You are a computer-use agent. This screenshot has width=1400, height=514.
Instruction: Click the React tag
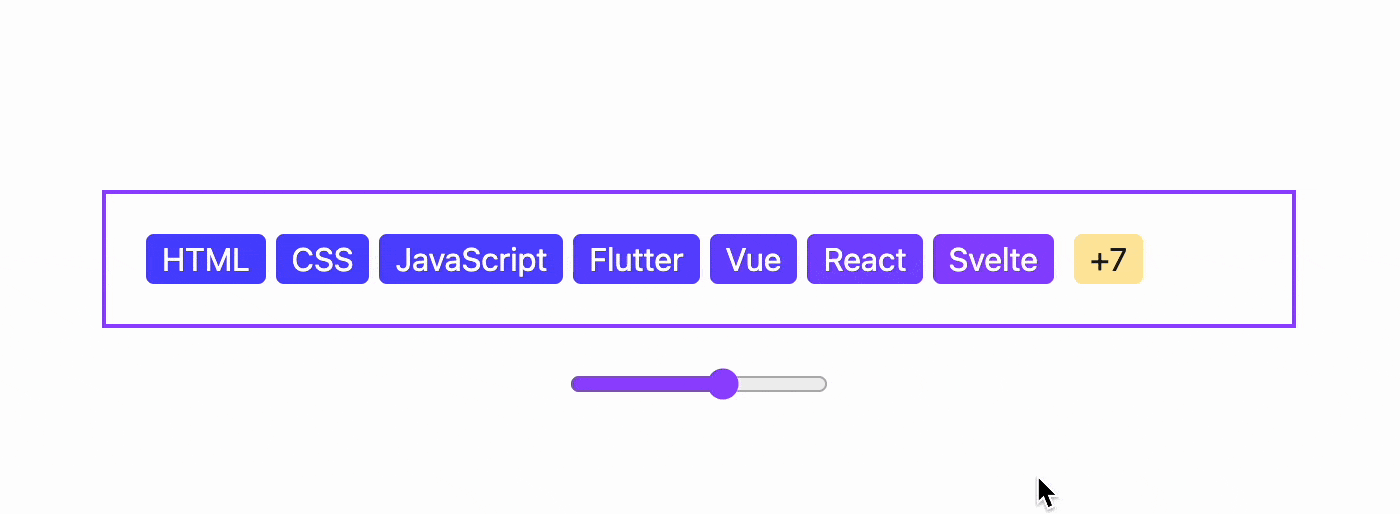click(x=864, y=260)
